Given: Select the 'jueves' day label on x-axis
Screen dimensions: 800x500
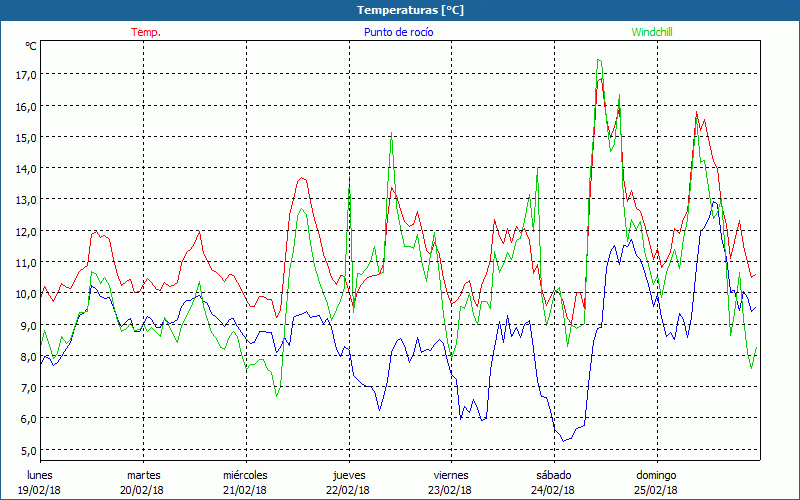Looking at the screenshot, I should click(349, 475).
